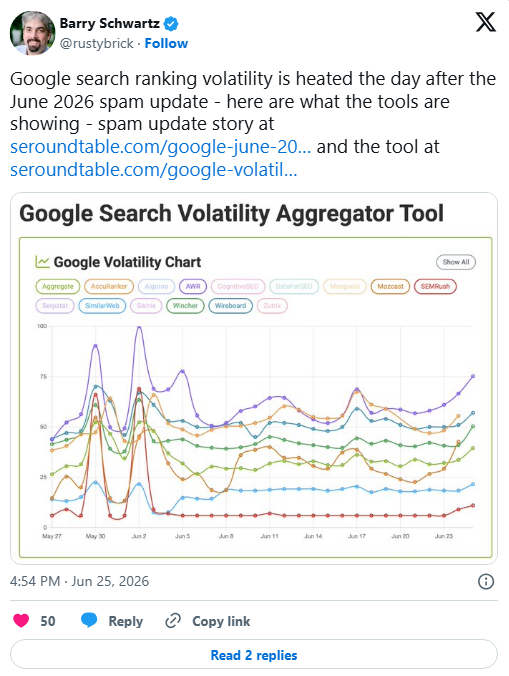
Task: Click the Jun 2 peak on AWR line
Action: [x=139, y=327]
